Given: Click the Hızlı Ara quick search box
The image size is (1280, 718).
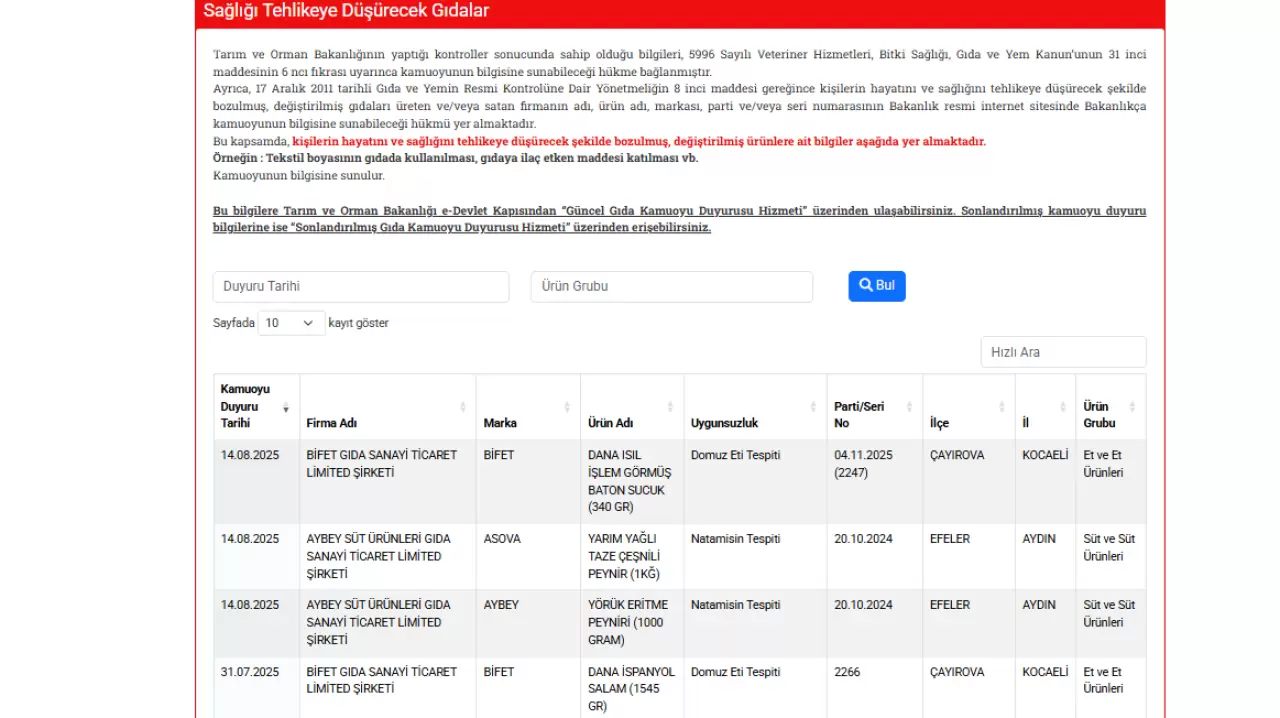Looking at the screenshot, I should [x=1062, y=352].
